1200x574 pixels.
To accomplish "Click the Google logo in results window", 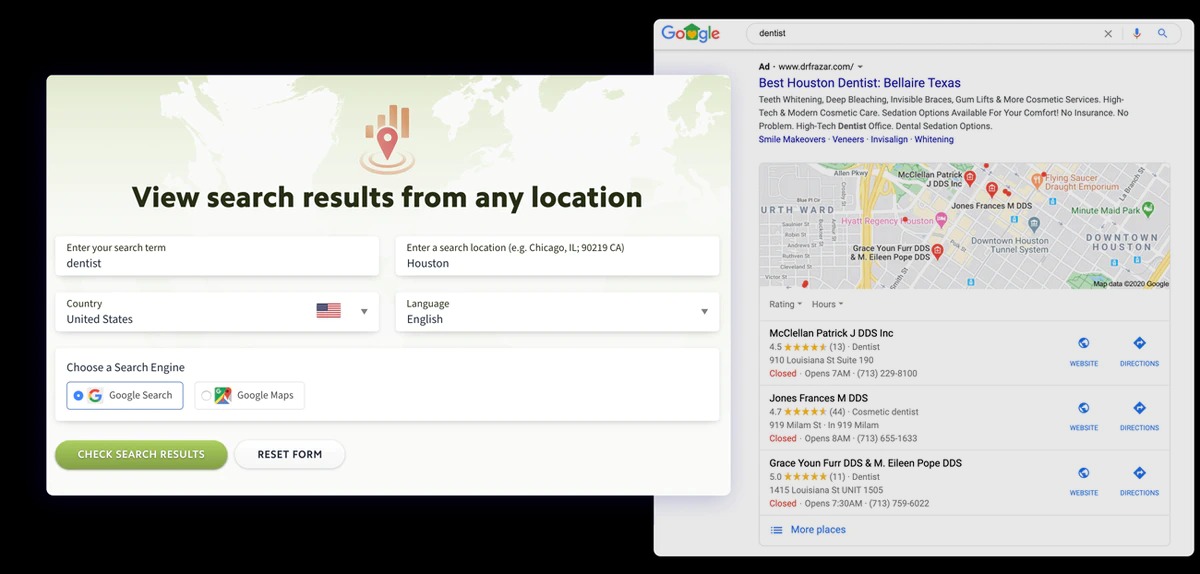I will coord(691,33).
